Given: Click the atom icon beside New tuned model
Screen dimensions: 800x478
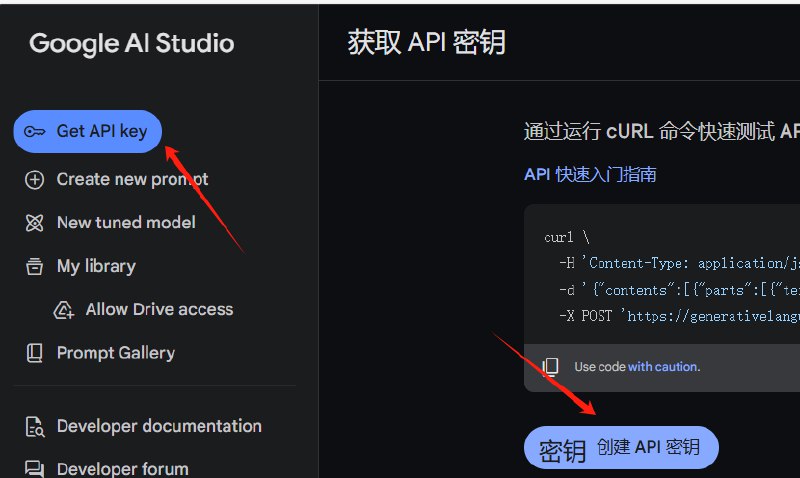Looking at the screenshot, I should click(34, 223).
